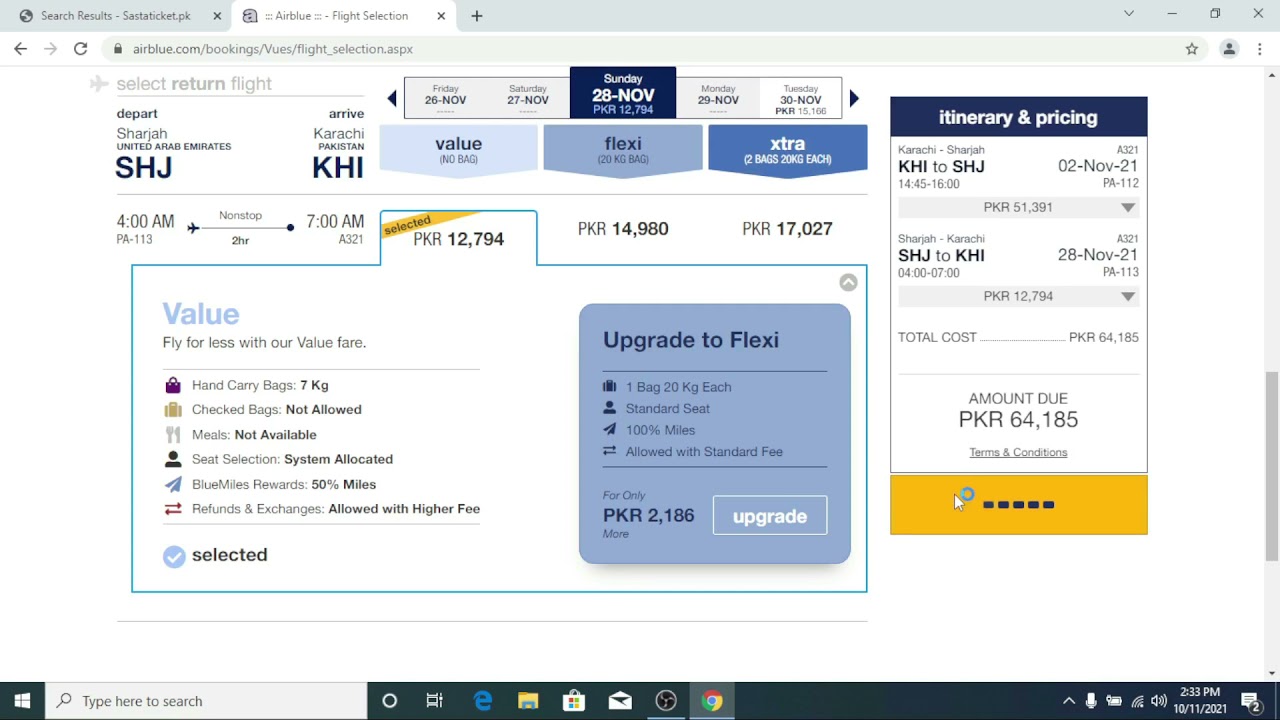Click the Checked Bags suitcase icon
The height and width of the screenshot is (720, 1280).
tap(173, 409)
